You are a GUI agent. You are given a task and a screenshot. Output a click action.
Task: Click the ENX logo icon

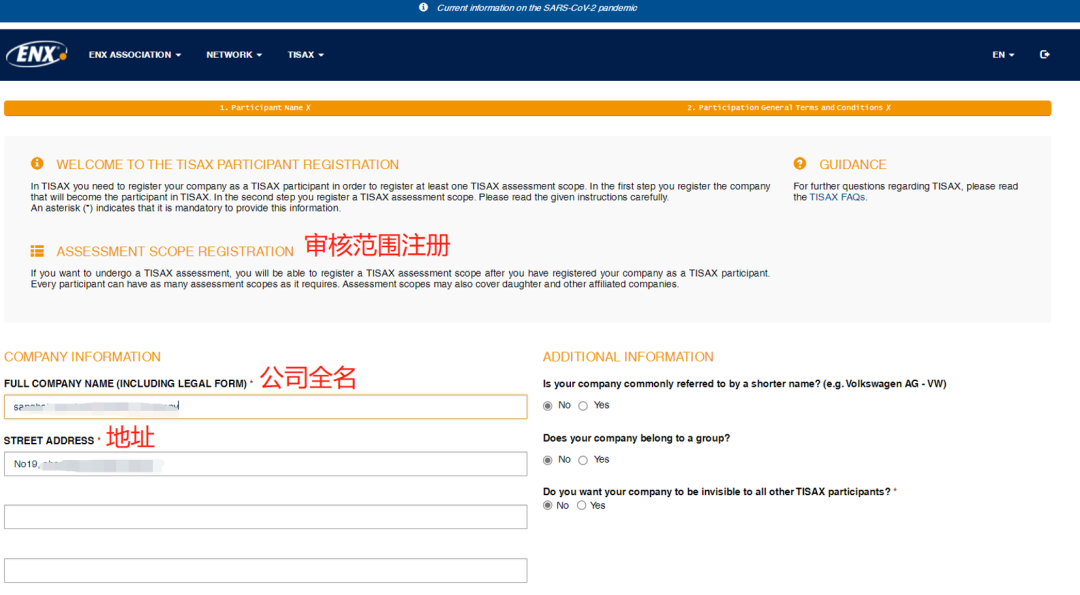click(37, 54)
